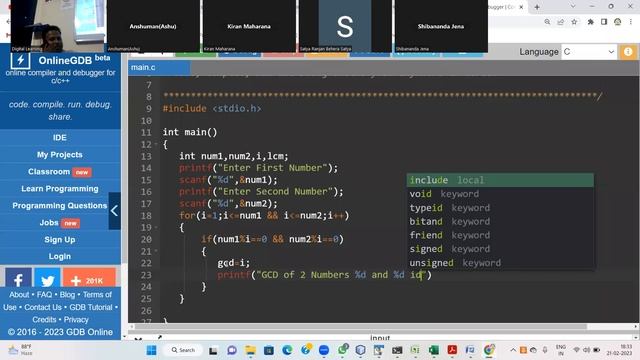Open the browser tab search chevron
The image size is (640, 360).
point(573,7)
